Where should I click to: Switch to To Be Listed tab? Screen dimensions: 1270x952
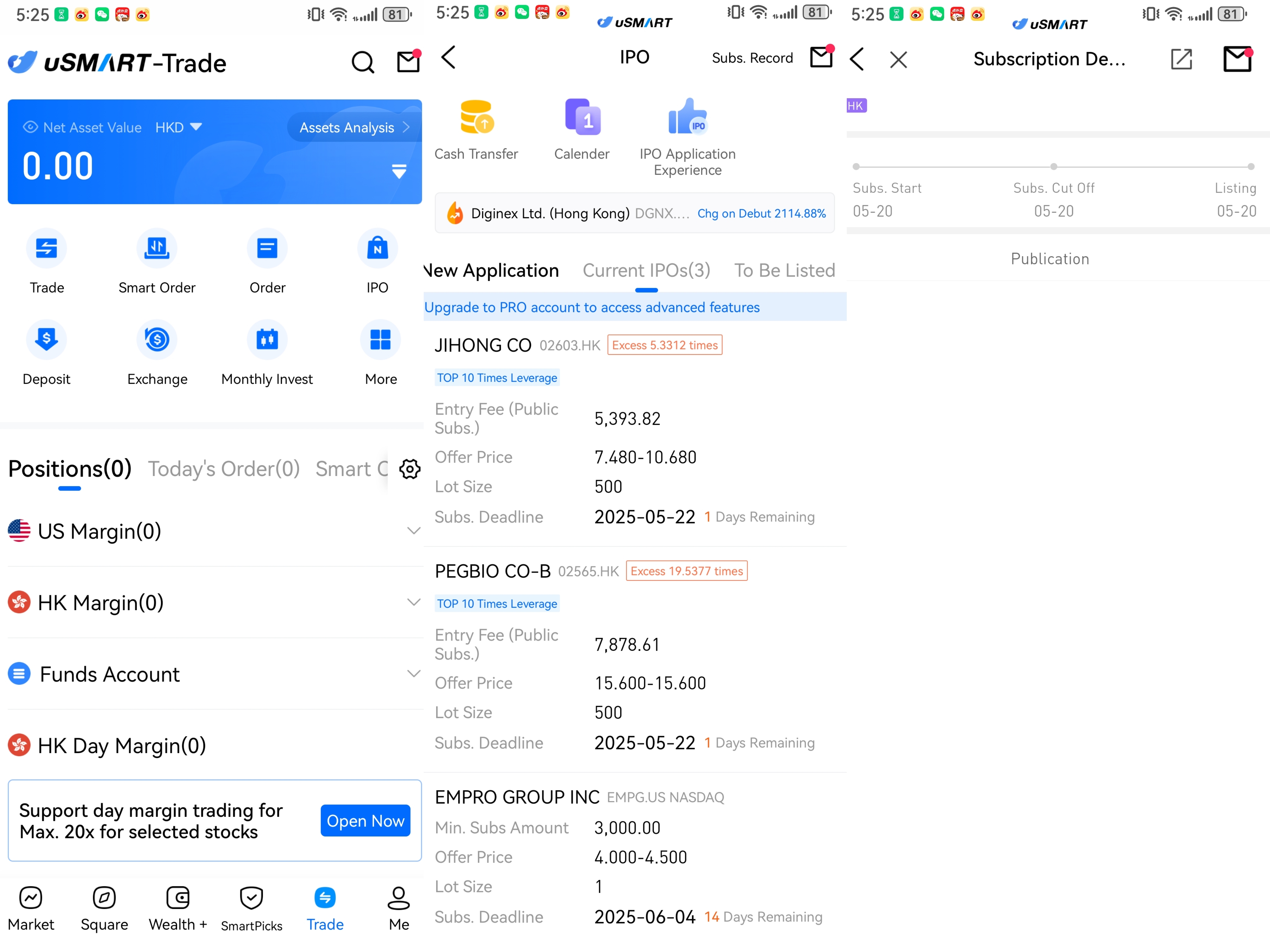click(784, 270)
